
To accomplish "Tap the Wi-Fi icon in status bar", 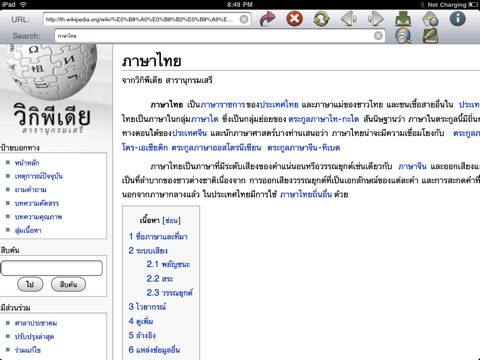I will click(23, 4).
